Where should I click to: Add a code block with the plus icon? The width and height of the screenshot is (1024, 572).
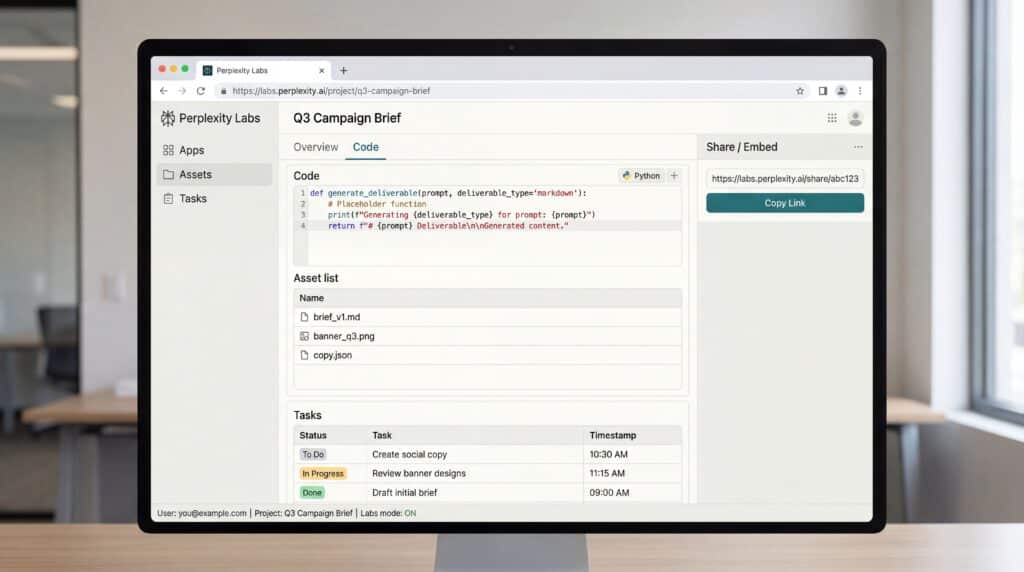(674, 176)
